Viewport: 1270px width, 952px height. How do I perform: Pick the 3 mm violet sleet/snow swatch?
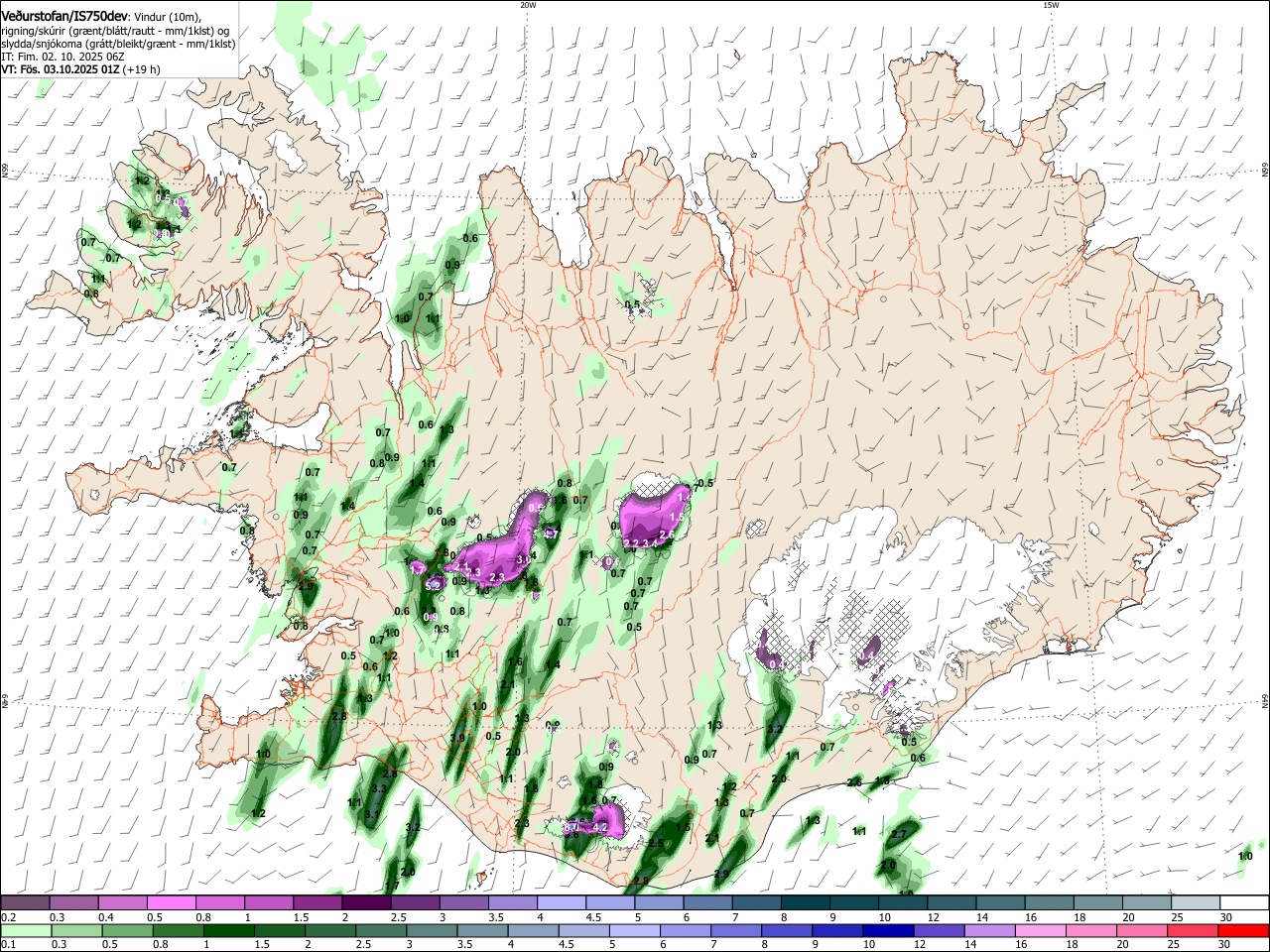tap(463, 902)
